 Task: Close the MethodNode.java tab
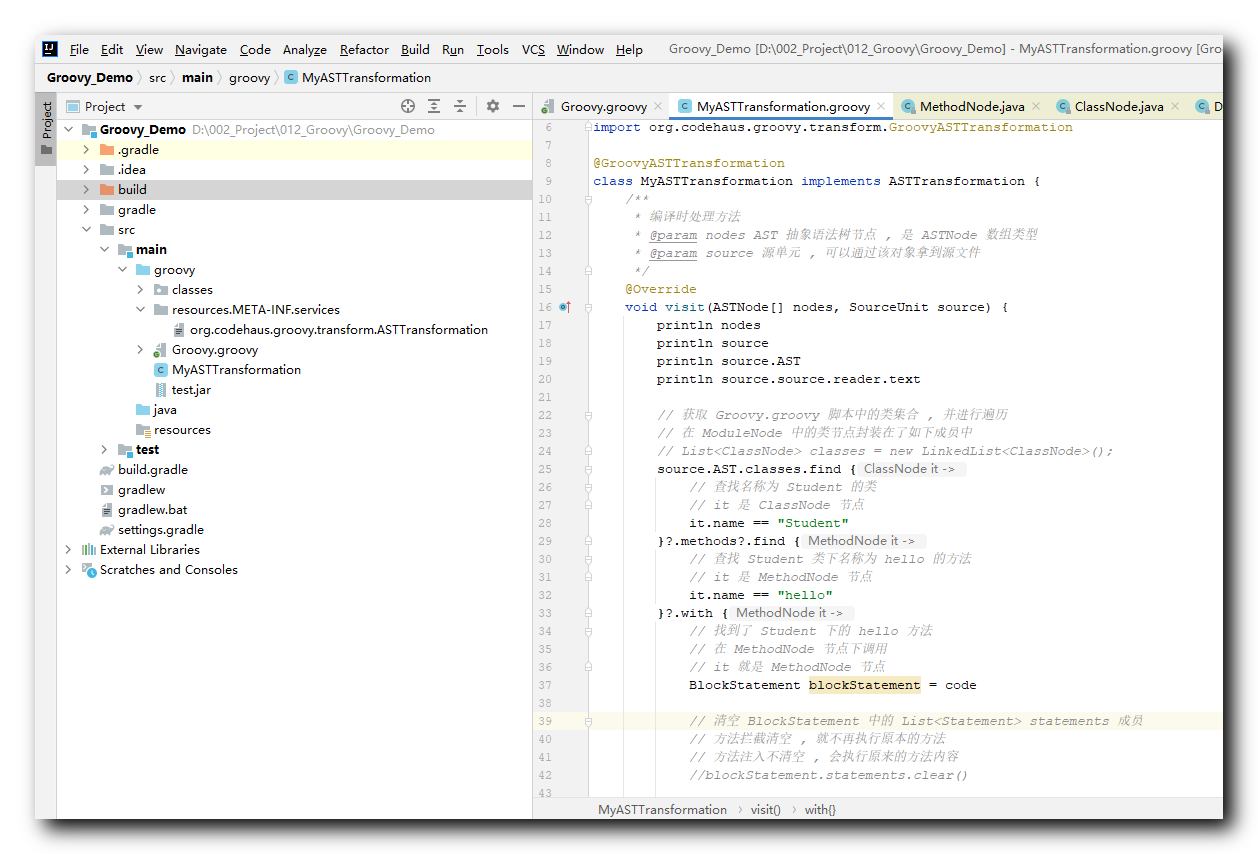pyautogui.click(x=1035, y=106)
